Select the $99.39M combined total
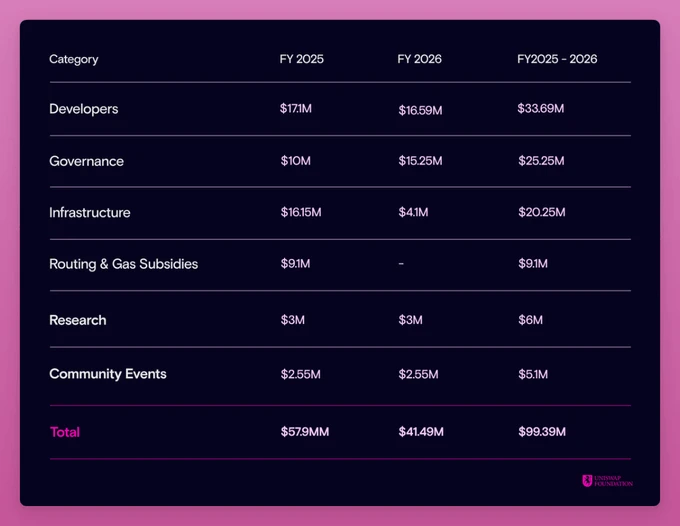Image resolution: width=680 pixels, height=526 pixels. [542, 432]
